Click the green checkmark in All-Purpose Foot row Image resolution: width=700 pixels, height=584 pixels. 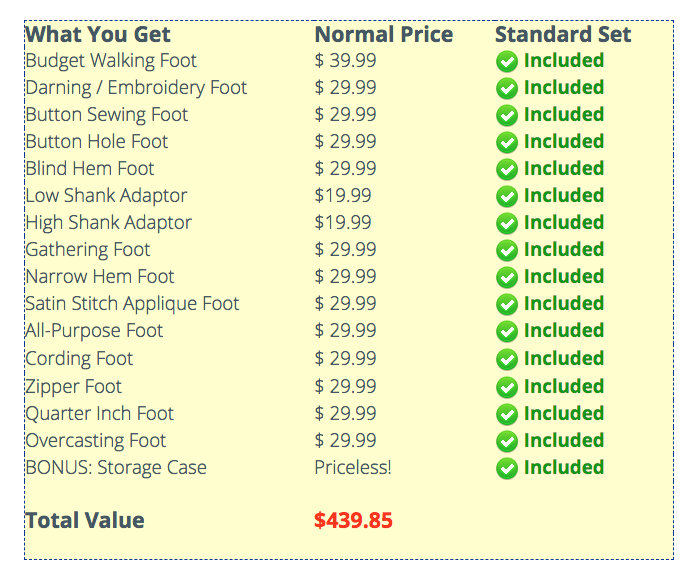click(x=507, y=331)
